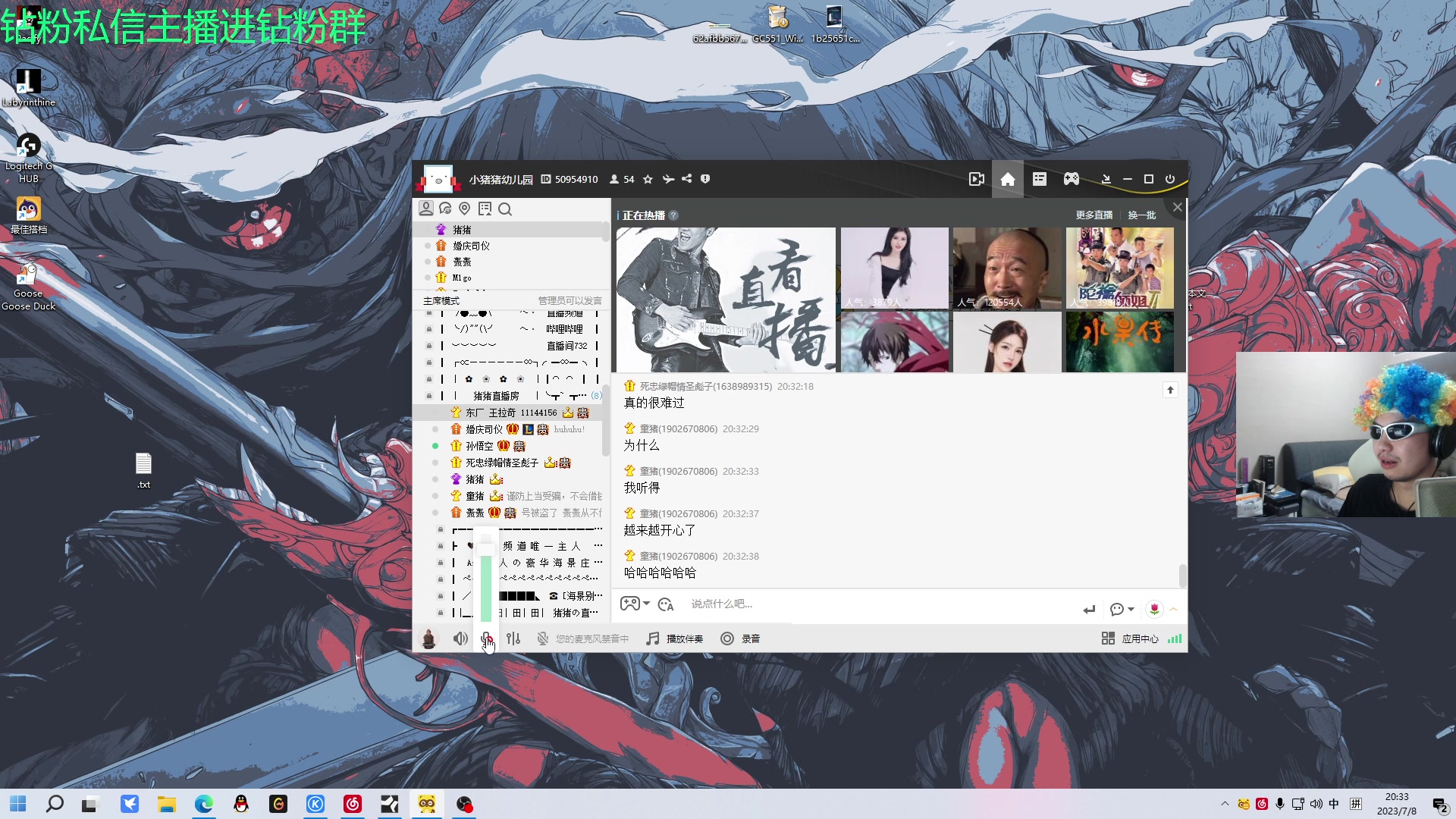The height and width of the screenshot is (819, 1456).
Task: Expand the flower gift panel arrow
Action: [1174, 610]
